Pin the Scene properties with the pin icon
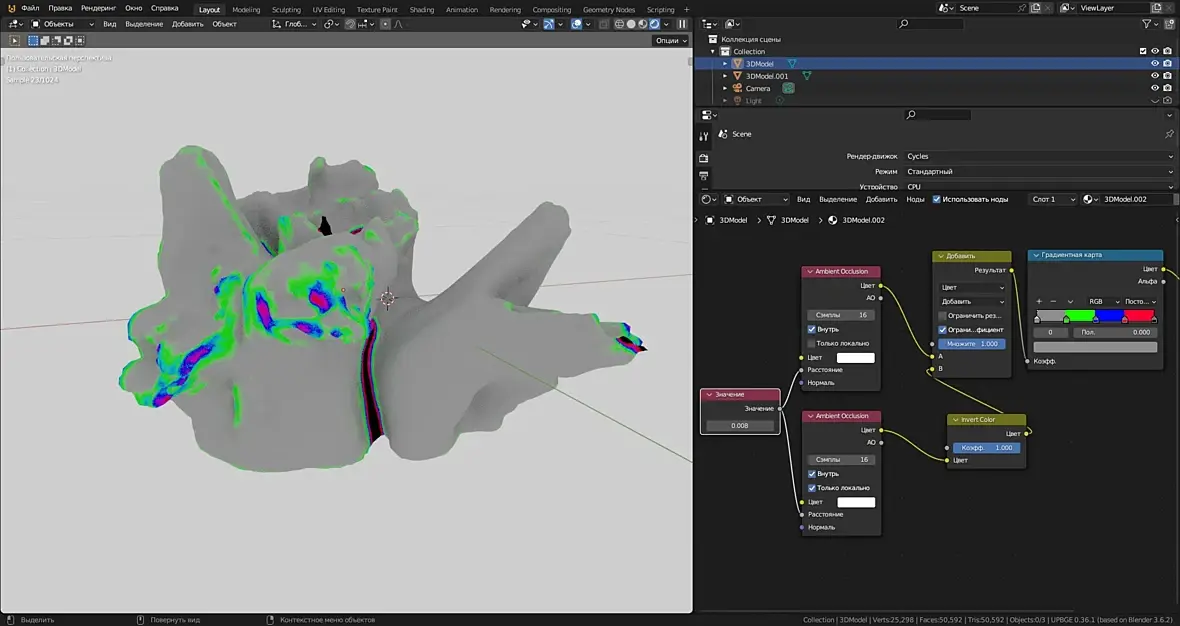The width and height of the screenshot is (1180, 626). pos(1169,134)
